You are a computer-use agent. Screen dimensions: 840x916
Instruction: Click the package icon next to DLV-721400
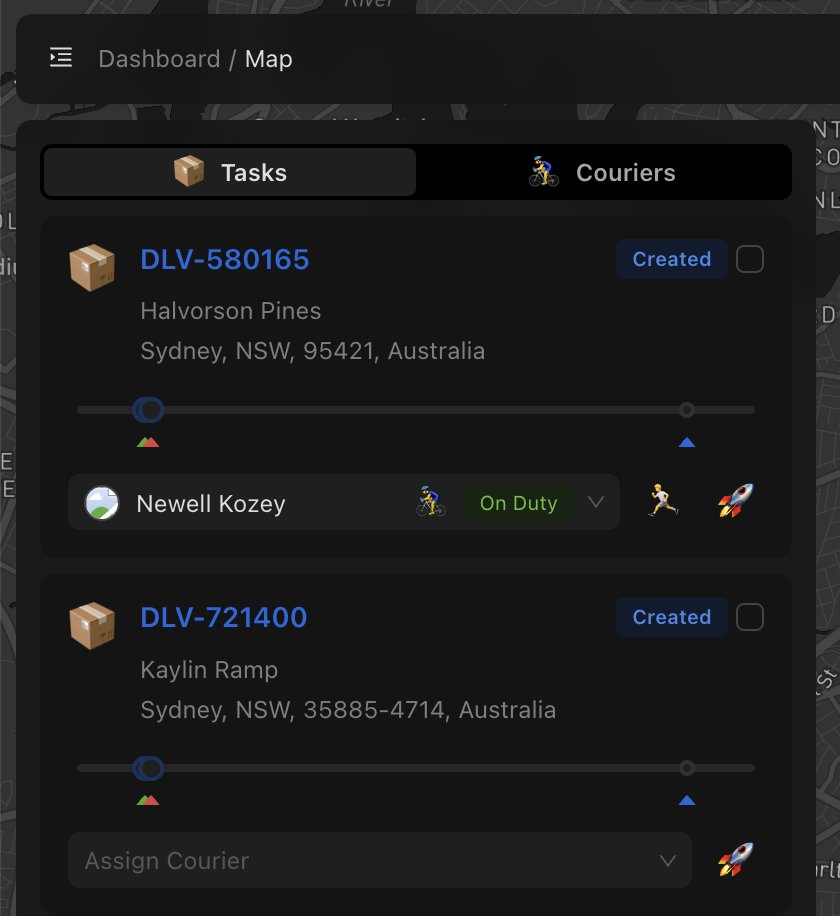click(92, 626)
